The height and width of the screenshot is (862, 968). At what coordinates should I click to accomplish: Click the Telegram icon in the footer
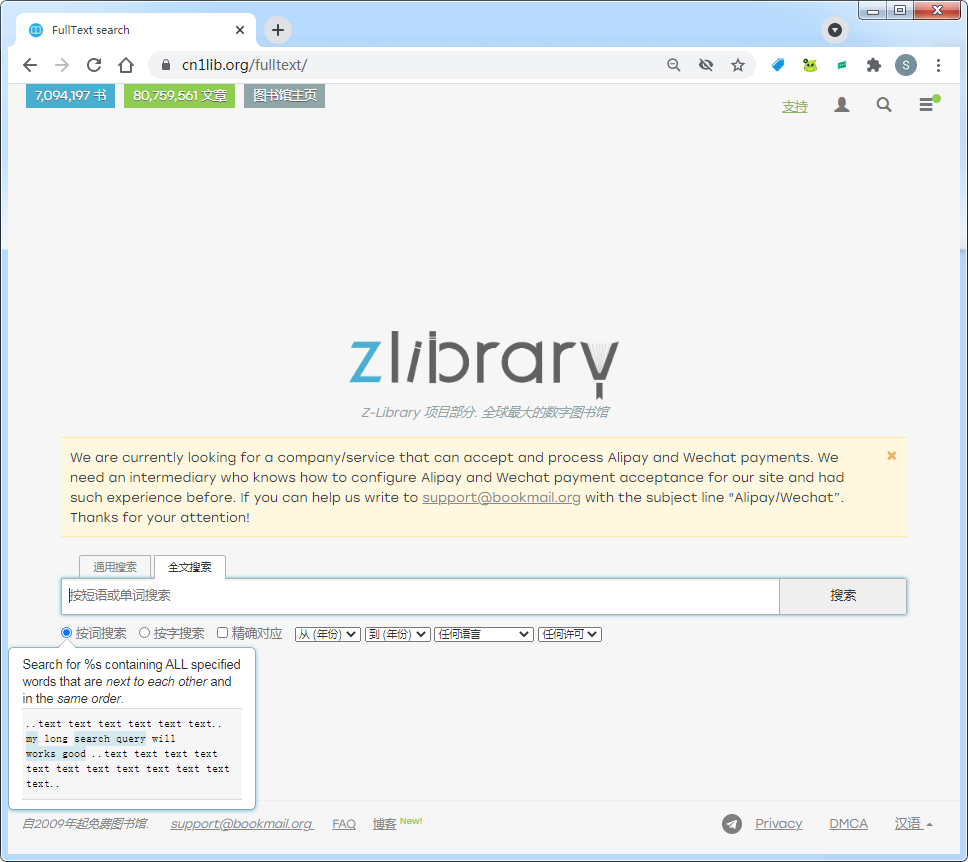point(732,824)
